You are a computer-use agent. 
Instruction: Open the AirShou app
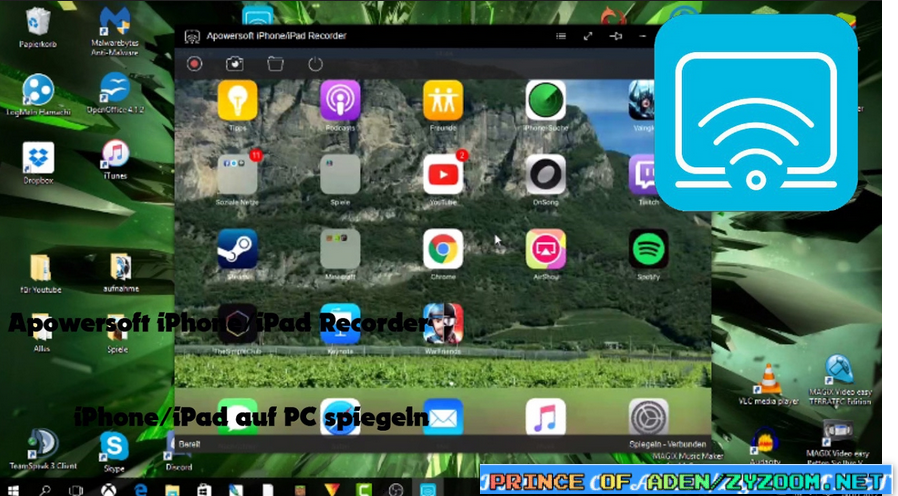point(545,249)
